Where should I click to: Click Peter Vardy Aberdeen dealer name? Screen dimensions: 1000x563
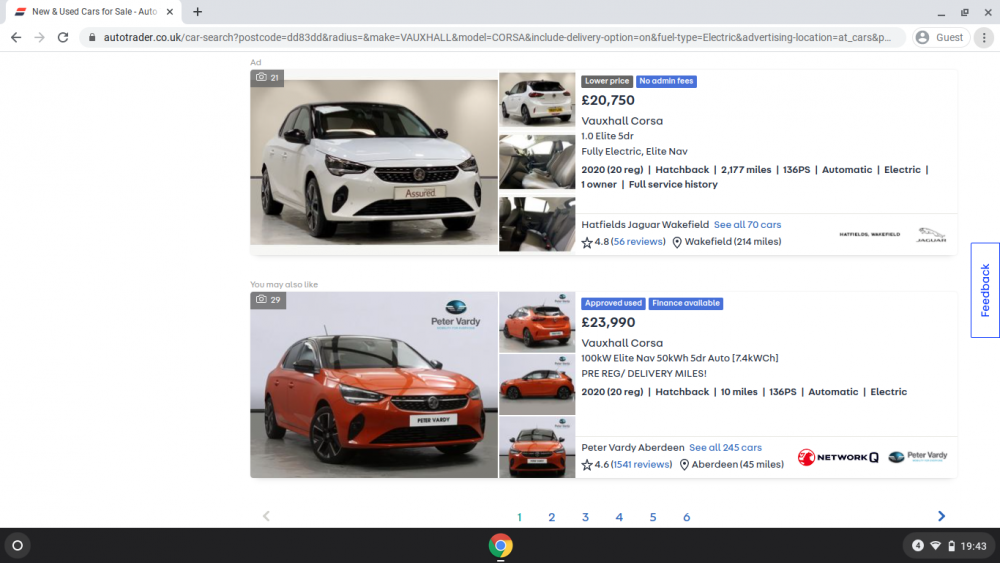[x=632, y=448]
